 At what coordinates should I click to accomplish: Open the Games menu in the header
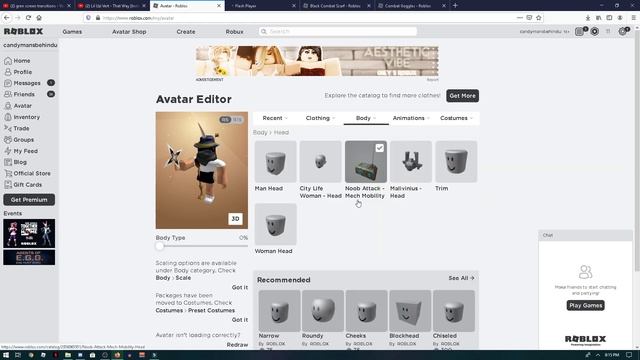(x=72, y=31)
